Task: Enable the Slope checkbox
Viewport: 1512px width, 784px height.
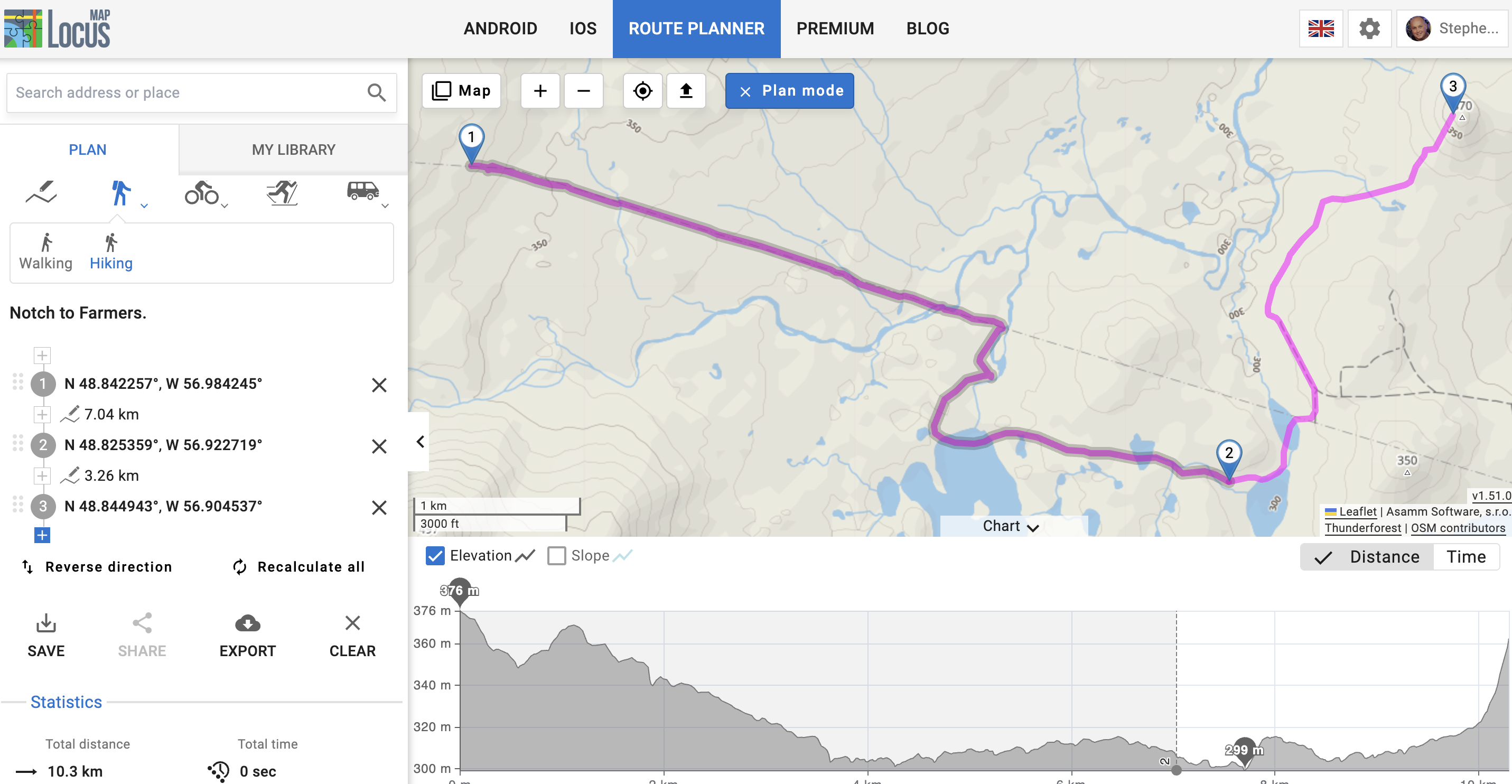Action: pyautogui.click(x=556, y=556)
